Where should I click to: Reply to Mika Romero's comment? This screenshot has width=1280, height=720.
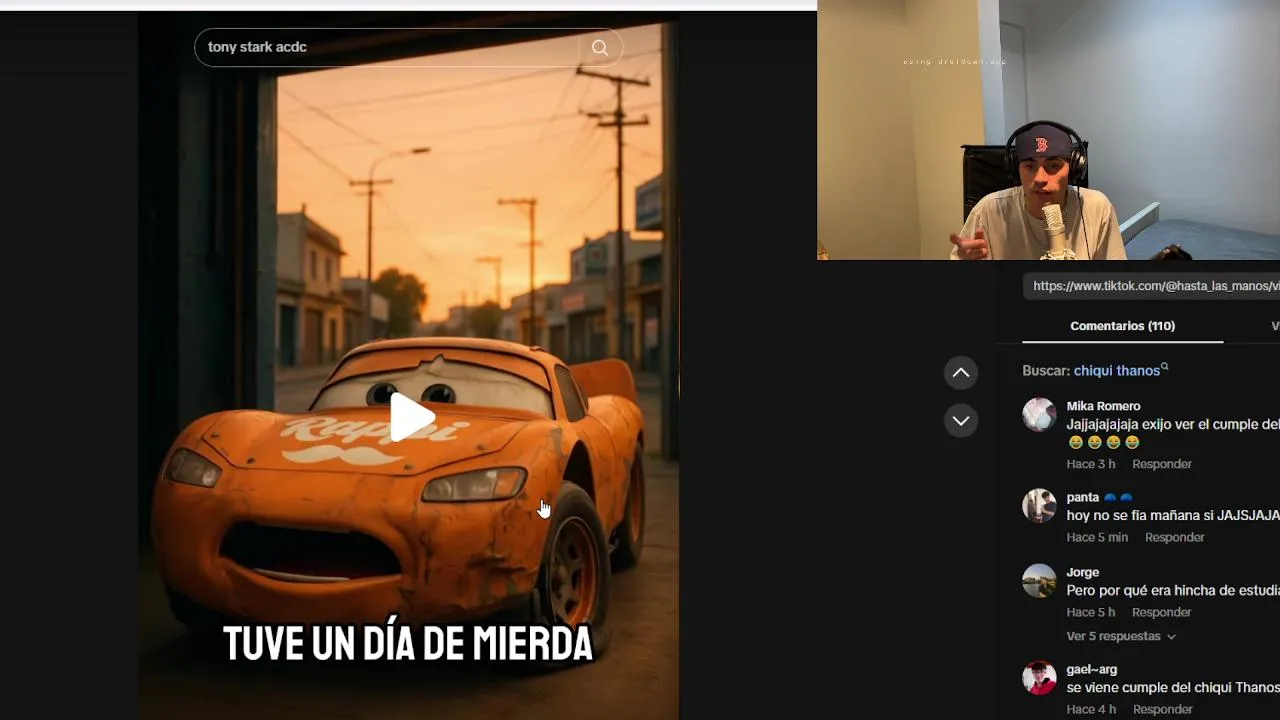tap(1162, 464)
